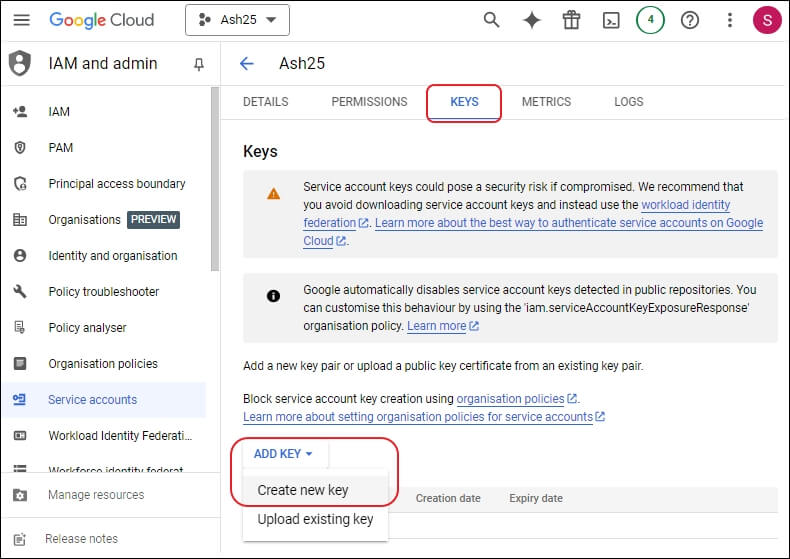The height and width of the screenshot is (559, 790).
Task: Open the Ash25 project picker dropdown
Action: pyautogui.click(x=237, y=20)
